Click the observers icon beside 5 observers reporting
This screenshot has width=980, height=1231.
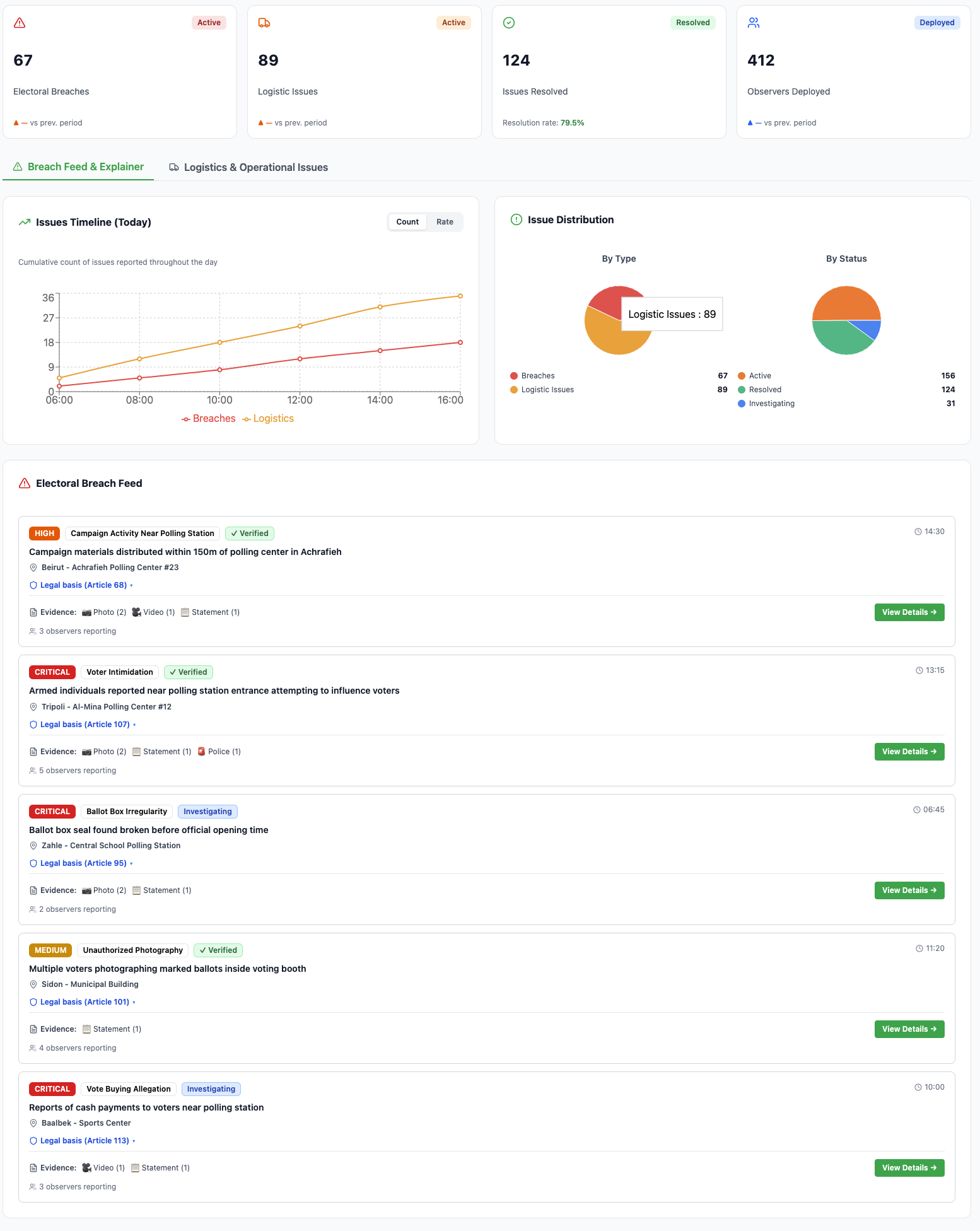tap(33, 771)
